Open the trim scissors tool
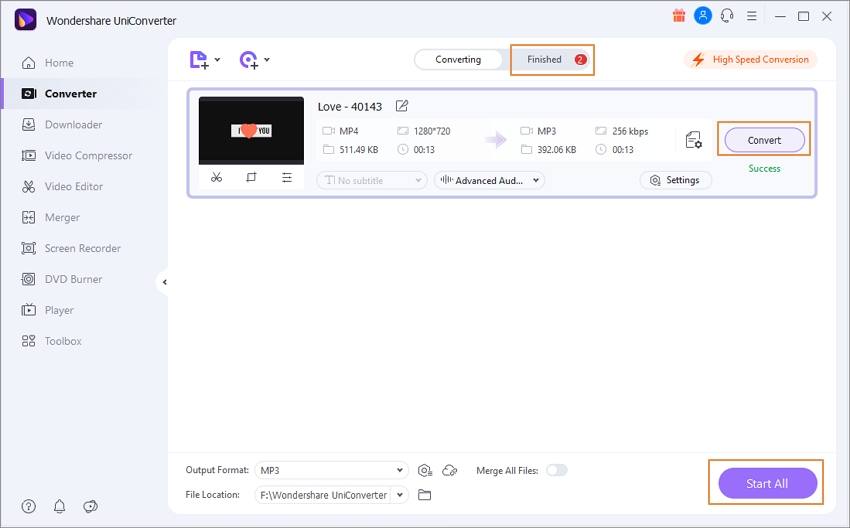 216,177
